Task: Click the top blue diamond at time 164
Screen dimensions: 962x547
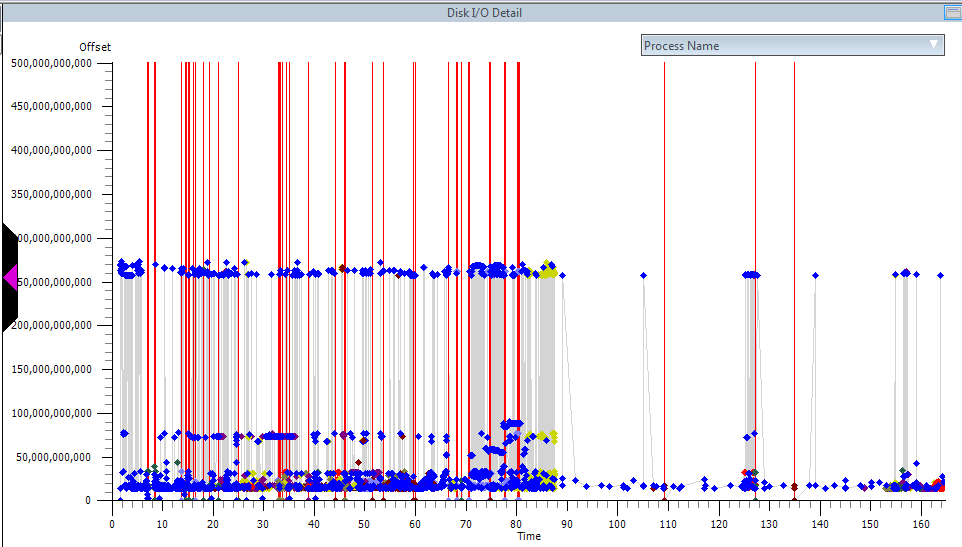Action: [x=940, y=275]
